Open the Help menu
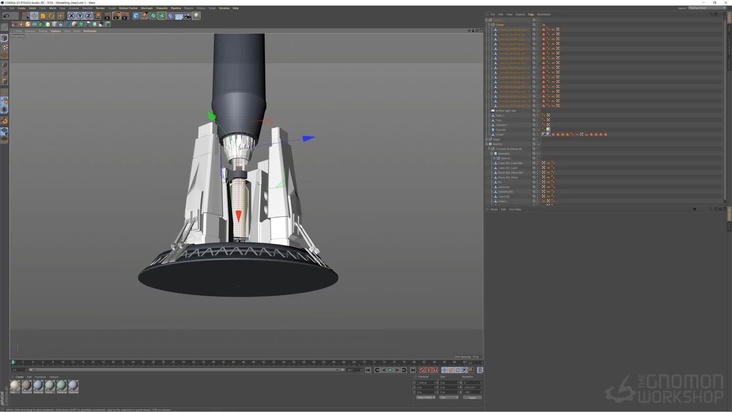The image size is (732, 412). tap(236, 8)
